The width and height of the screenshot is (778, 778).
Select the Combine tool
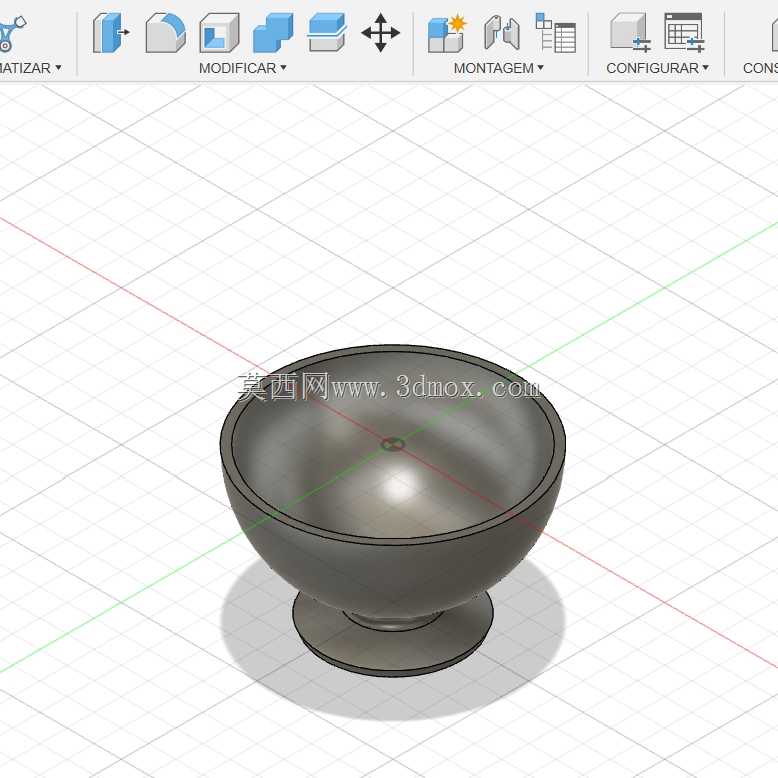(273, 33)
